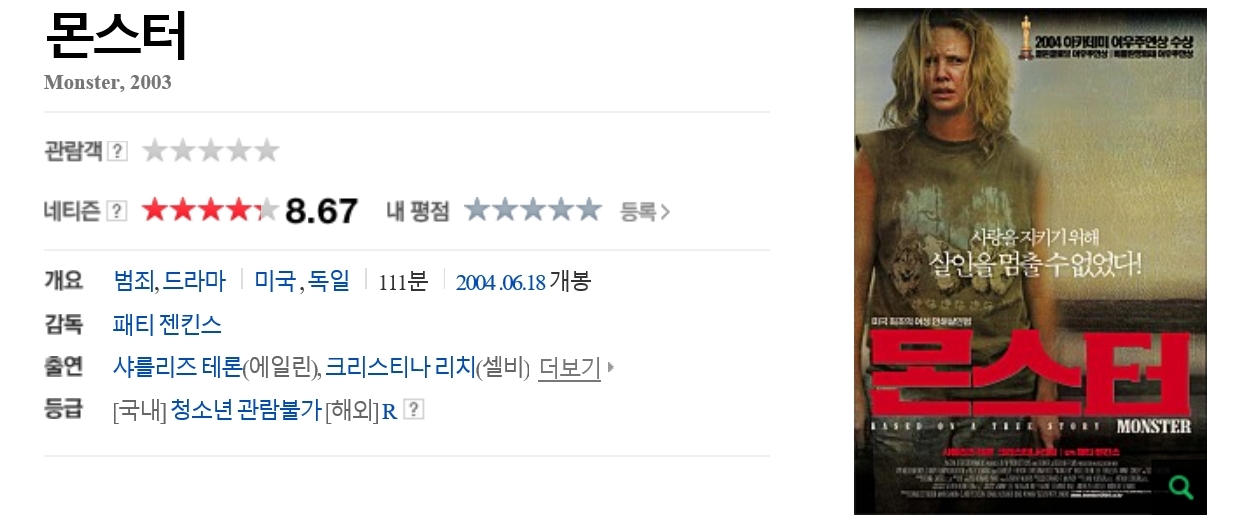Expand cast list with 더보기
This screenshot has height=523, width=1235.
tap(569, 368)
